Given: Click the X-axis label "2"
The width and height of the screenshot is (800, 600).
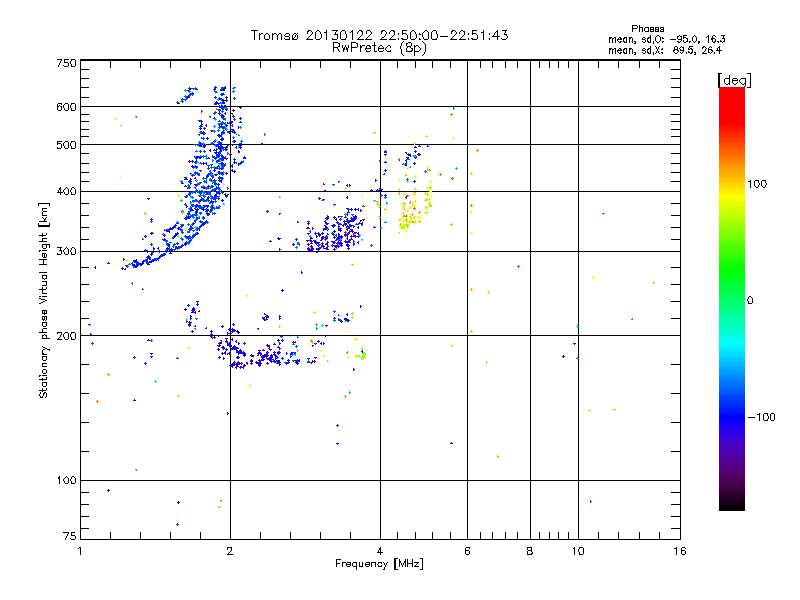Looking at the screenshot, I should pos(230,551).
